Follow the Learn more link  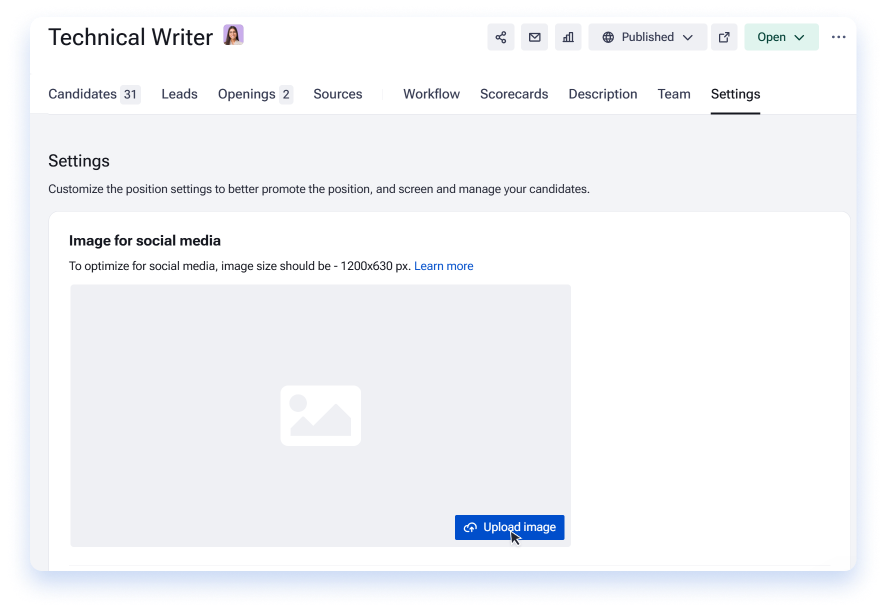pos(444,266)
